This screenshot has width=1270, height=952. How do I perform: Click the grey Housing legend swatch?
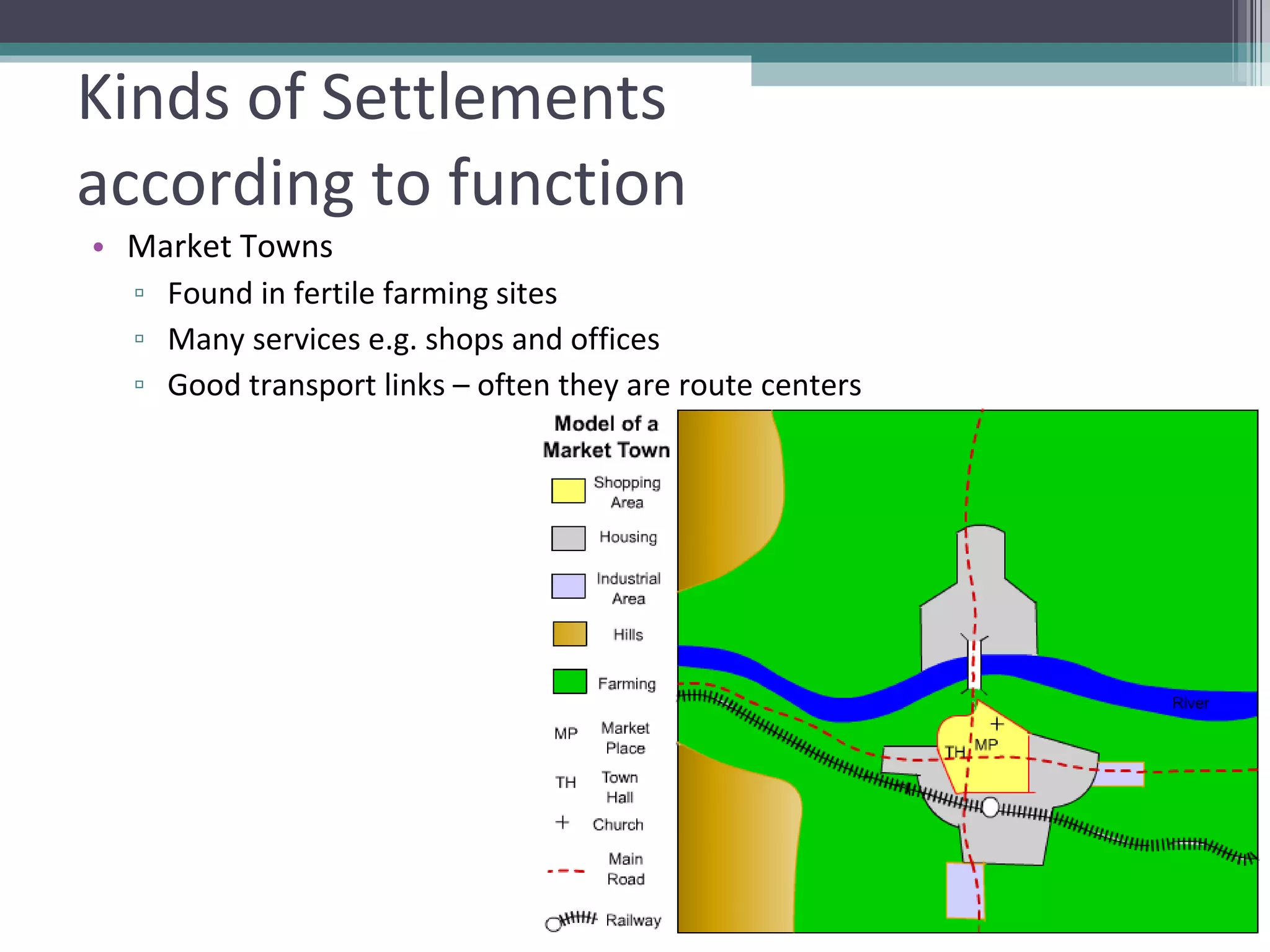[x=568, y=539]
